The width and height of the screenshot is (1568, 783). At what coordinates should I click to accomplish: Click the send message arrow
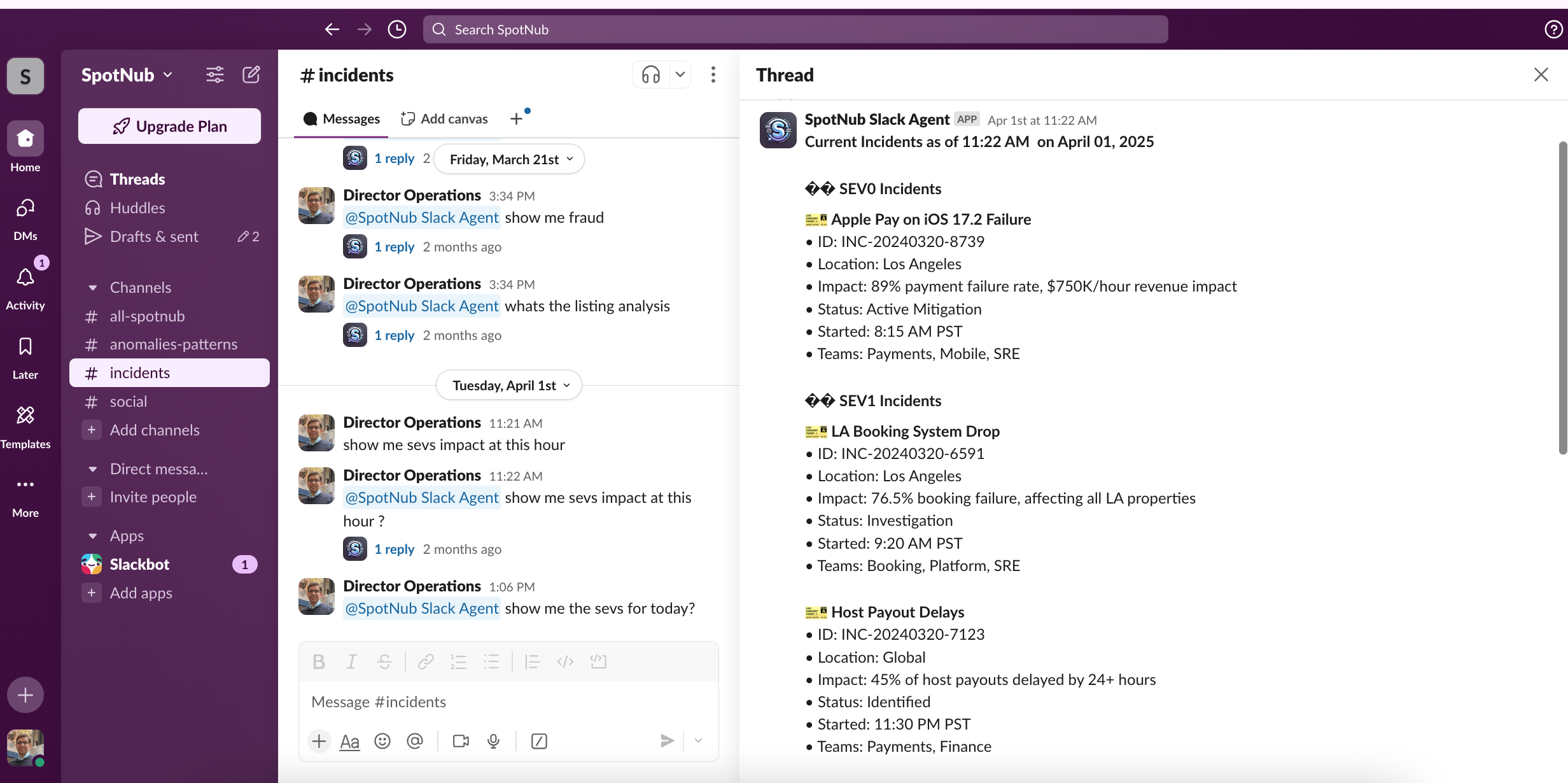(x=667, y=741)
